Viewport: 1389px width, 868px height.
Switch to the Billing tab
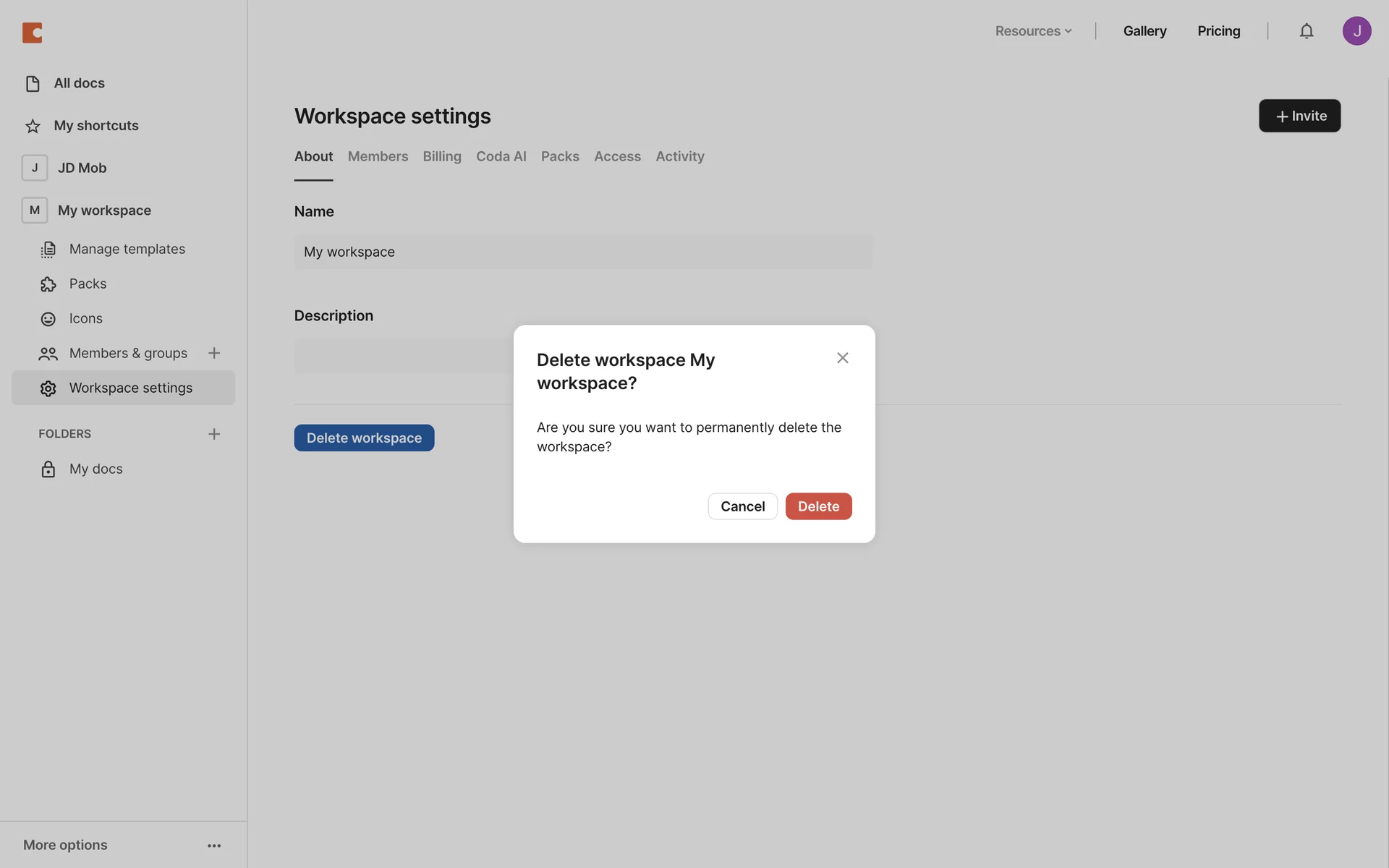(x=442, y=156)
